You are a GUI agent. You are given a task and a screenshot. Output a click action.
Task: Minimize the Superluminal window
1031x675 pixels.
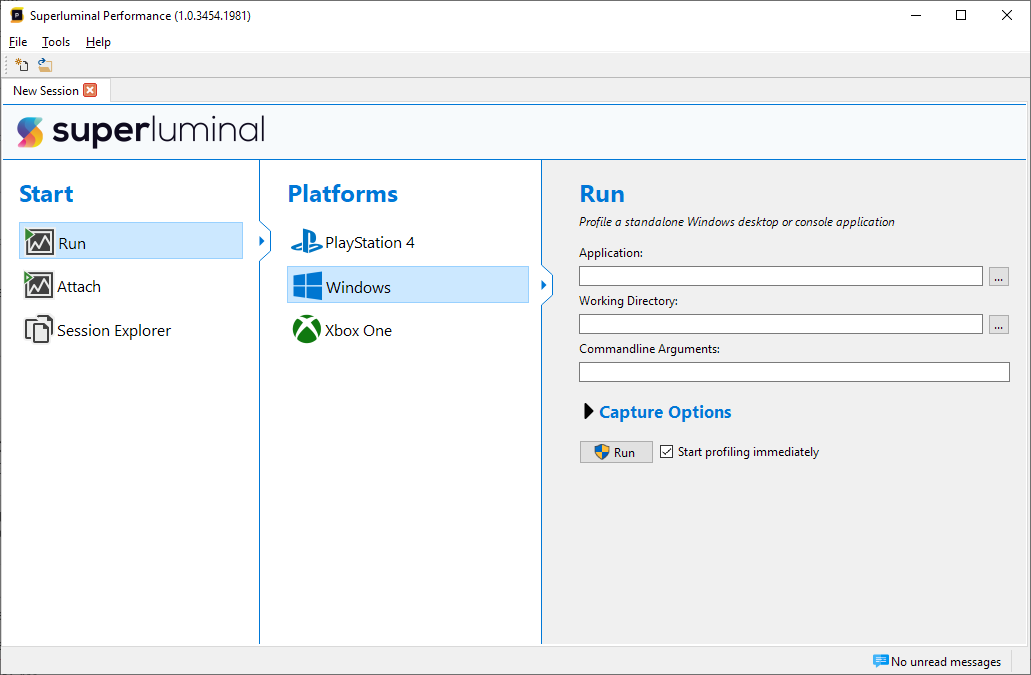(916, 15)
